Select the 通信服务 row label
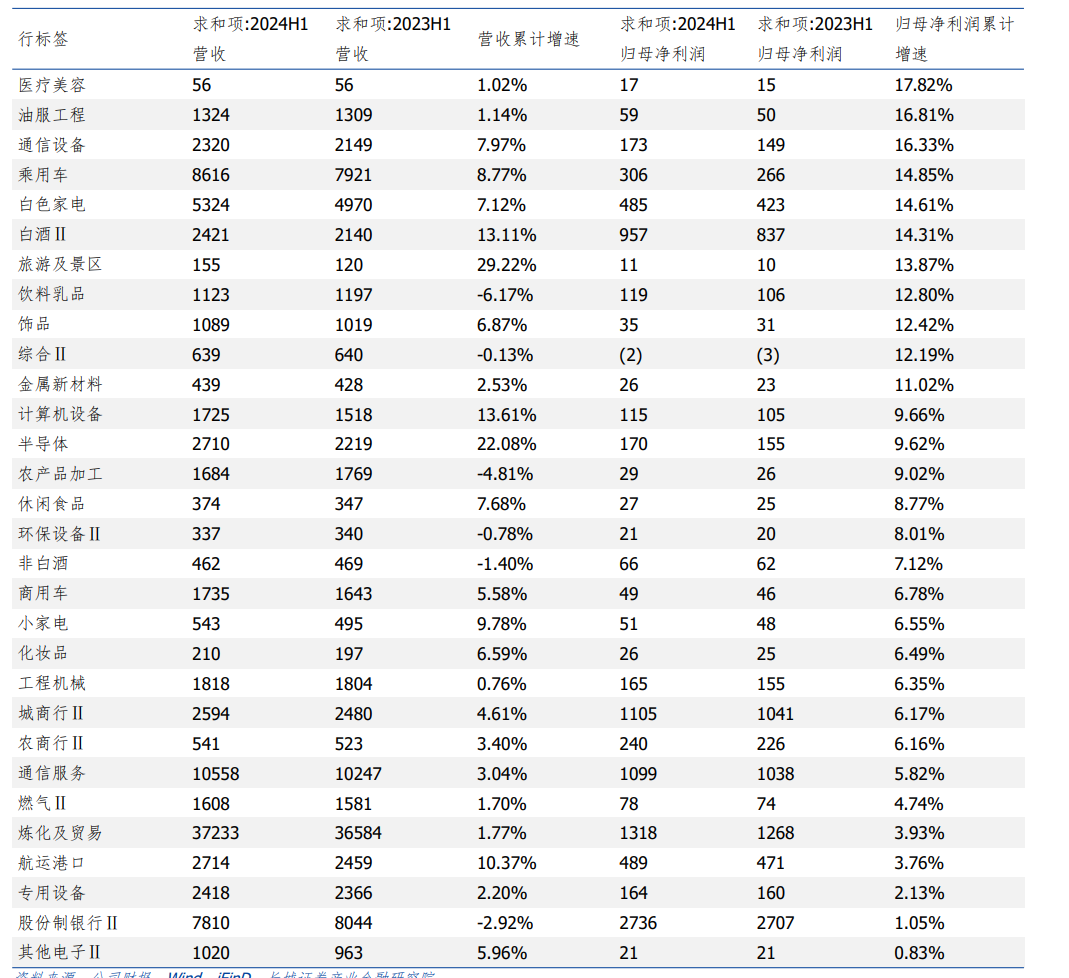 click(52, 774)
